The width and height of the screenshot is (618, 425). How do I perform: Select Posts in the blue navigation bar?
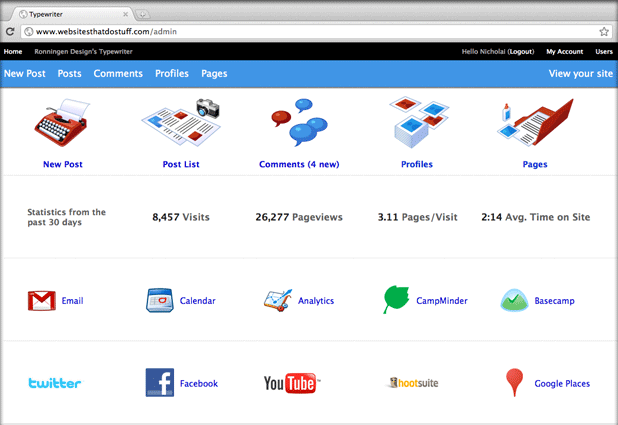click(x=69, y=74)
